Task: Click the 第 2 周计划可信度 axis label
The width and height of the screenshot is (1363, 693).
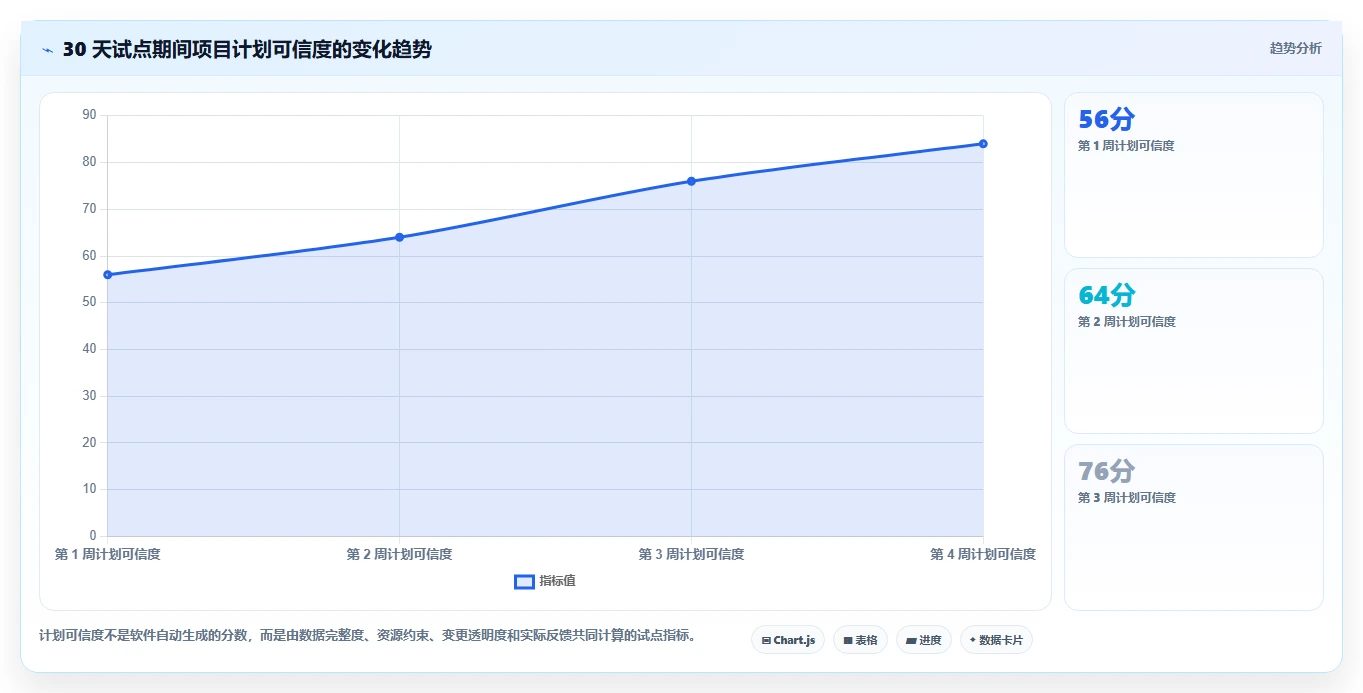Action: (399, 554)
